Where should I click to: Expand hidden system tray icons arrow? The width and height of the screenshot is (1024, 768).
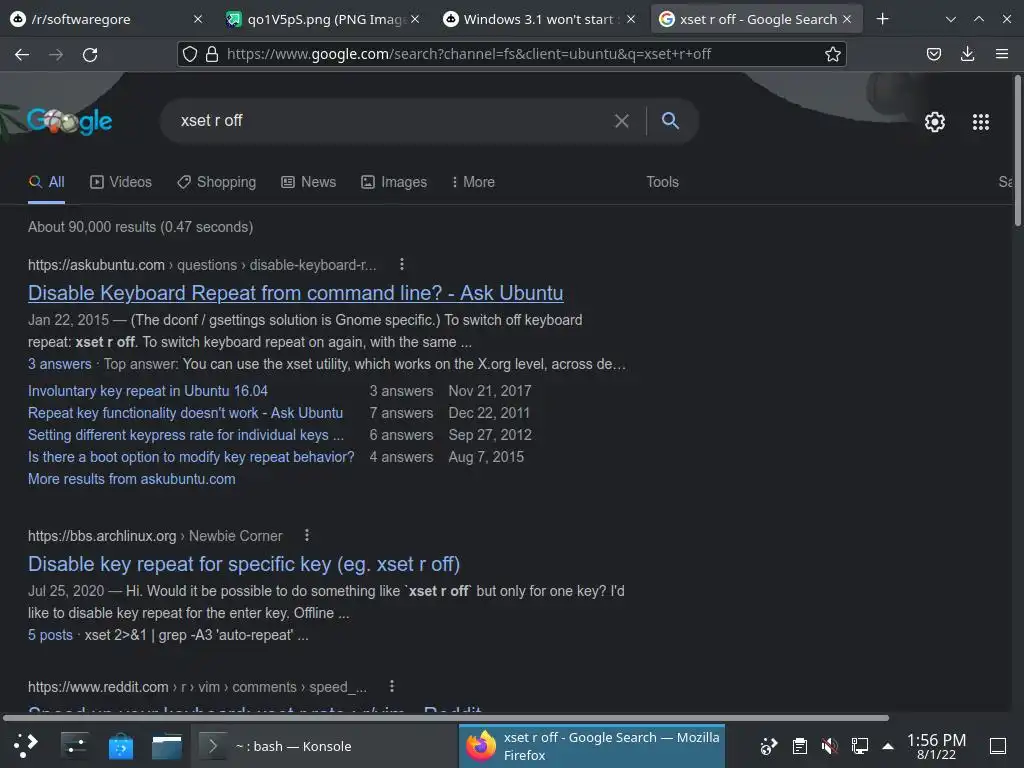(x=888, y=746)
